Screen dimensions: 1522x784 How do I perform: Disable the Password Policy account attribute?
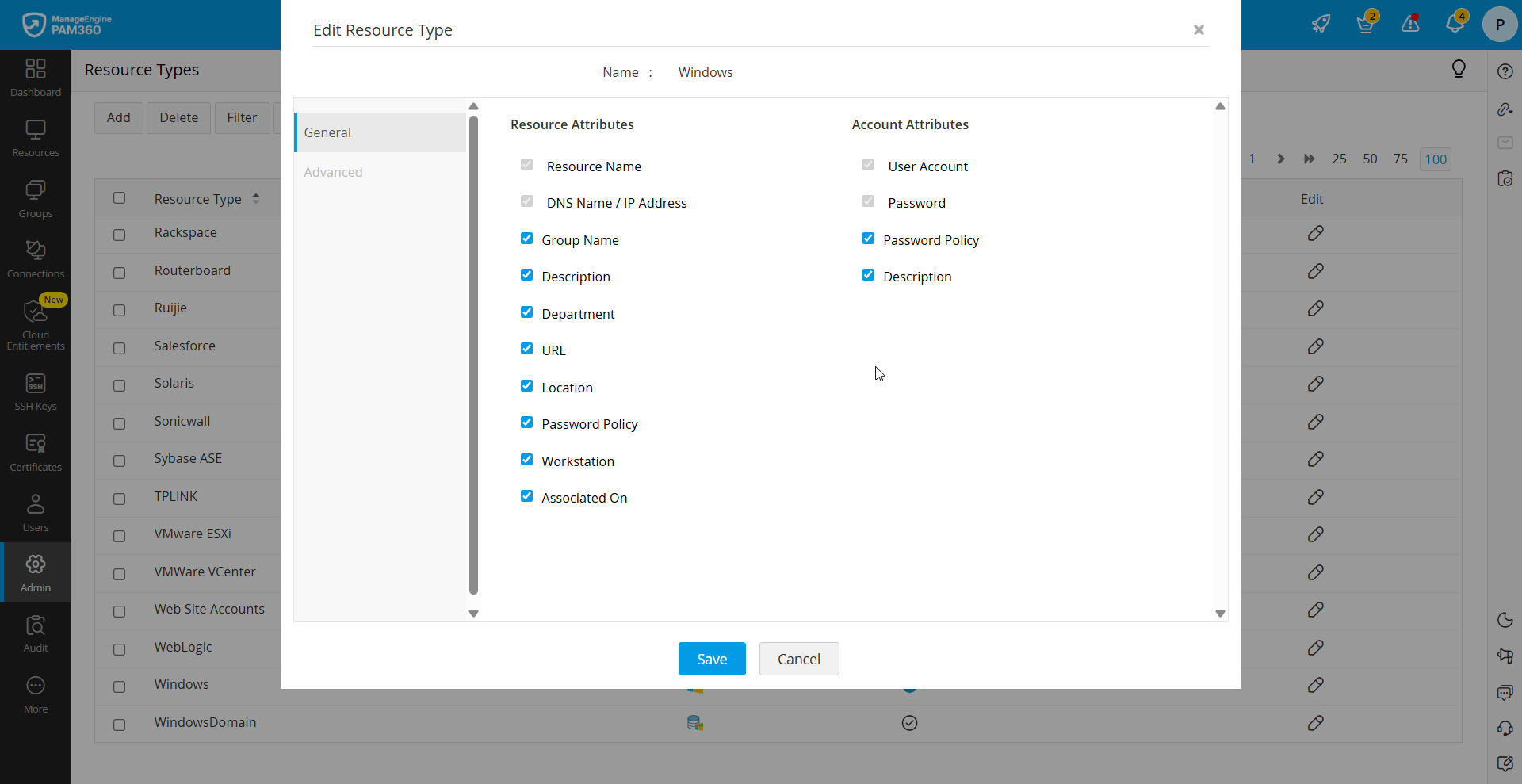pos(868,238)
